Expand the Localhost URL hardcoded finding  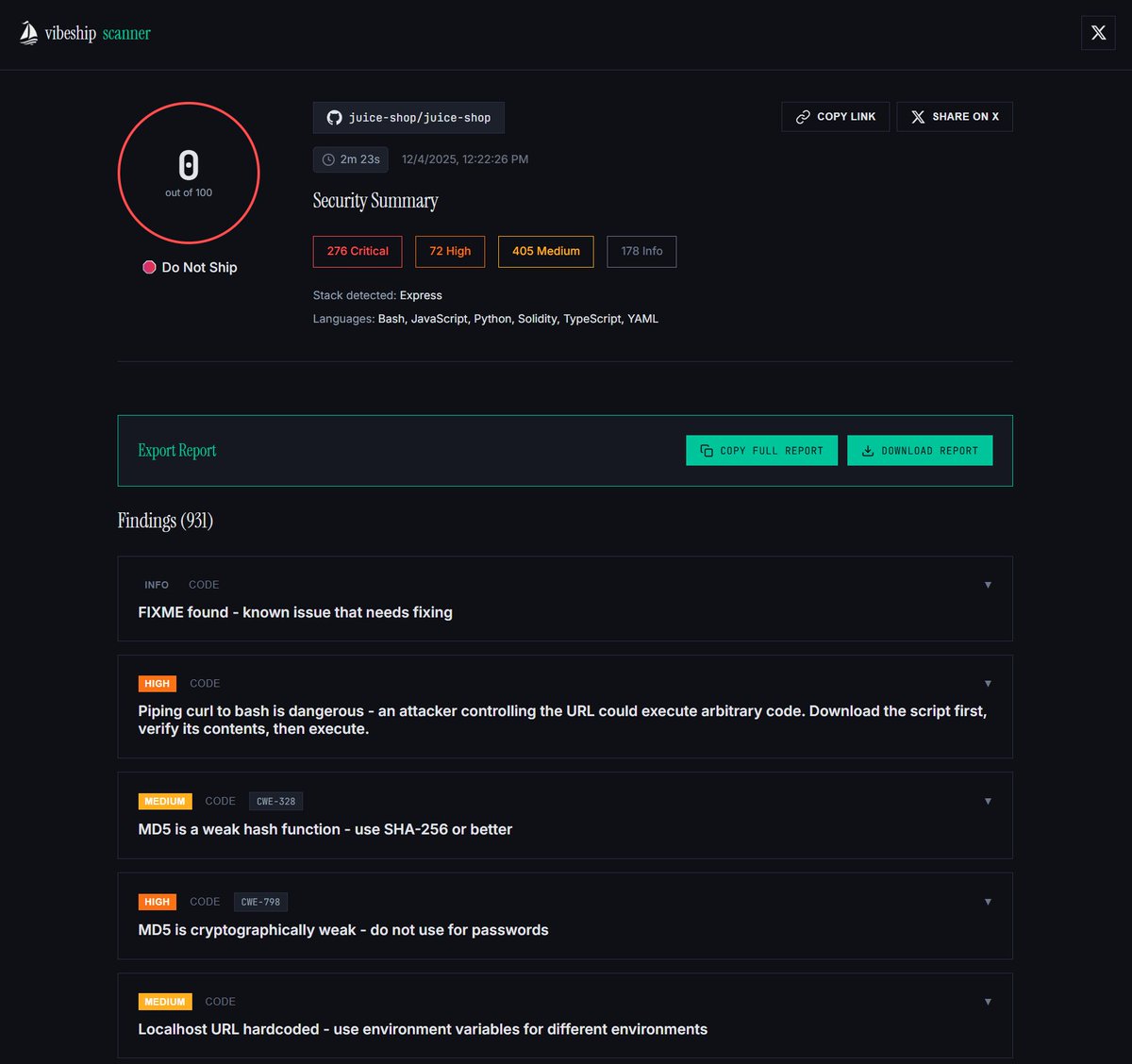click(x=988, y=1002)
